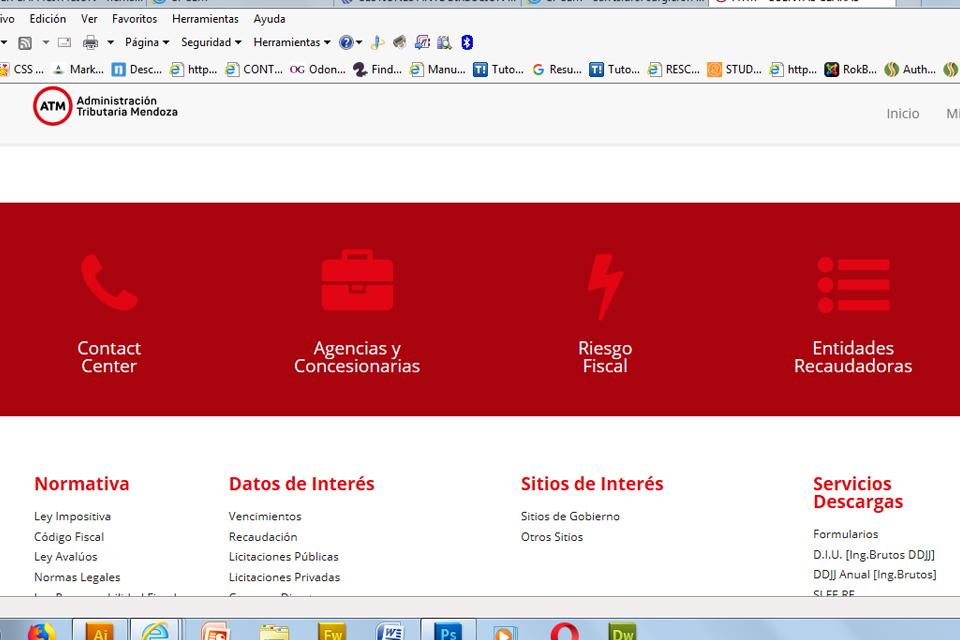Open the print options dropdown arrow
Viewport: 960px width, 640px height.
[111, 42]
